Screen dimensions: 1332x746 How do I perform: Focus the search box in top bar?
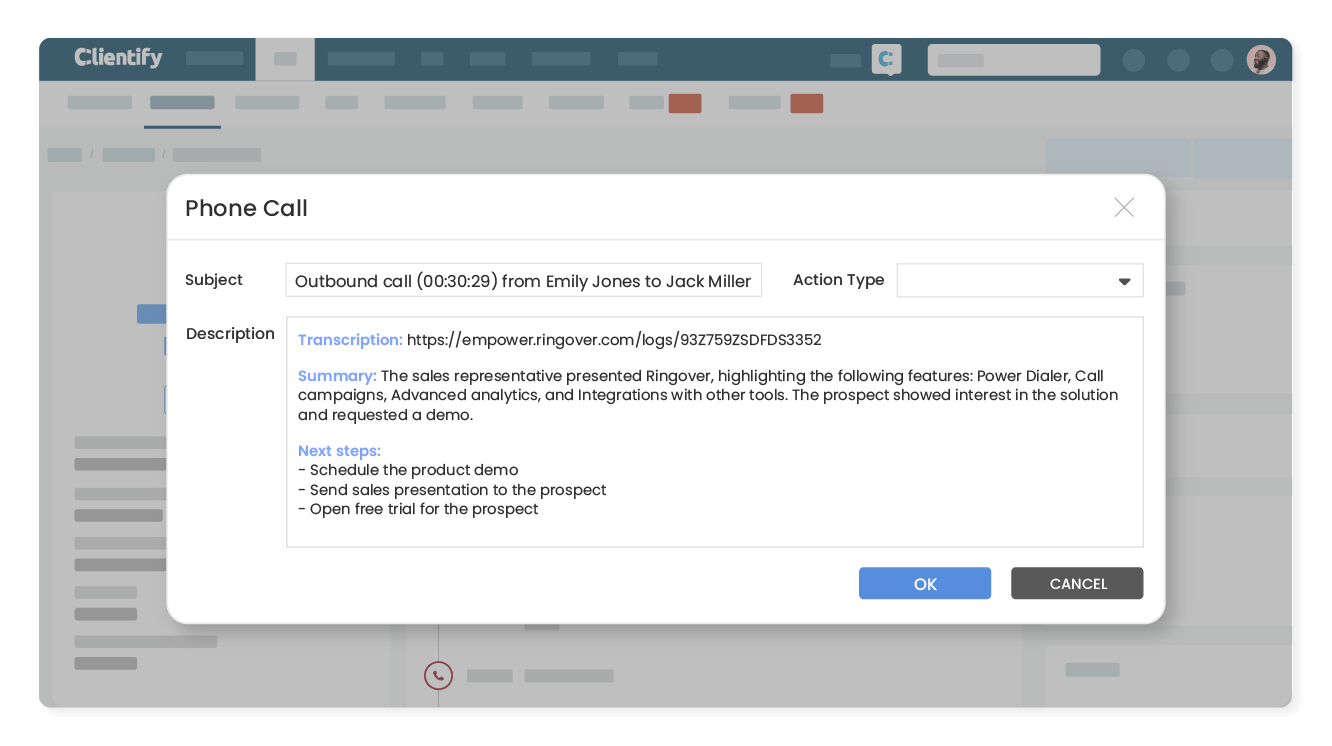[x=1013, y=60]
